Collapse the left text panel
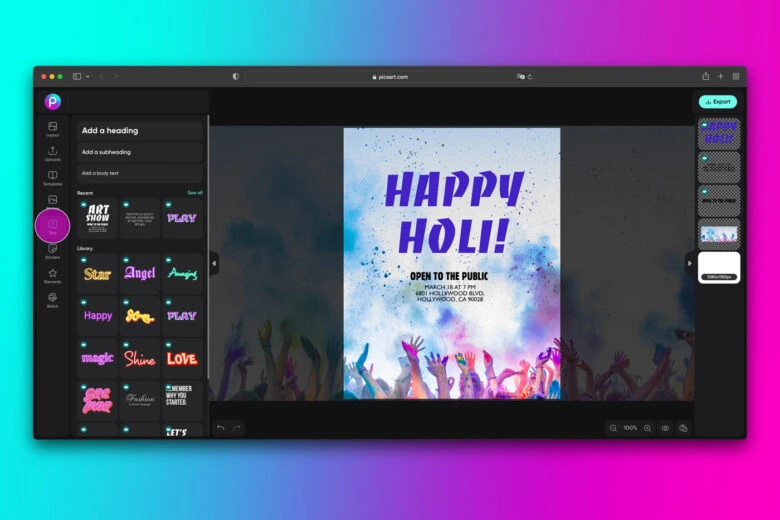780x520 pixels. point(213,263)
